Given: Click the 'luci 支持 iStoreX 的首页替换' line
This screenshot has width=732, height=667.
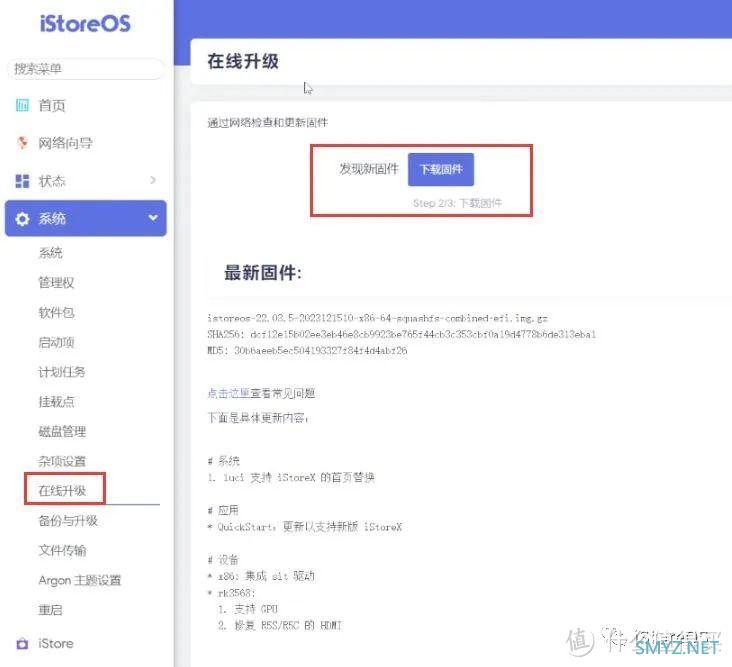Looking at the screenshot, I should pyautogui.click(x=291, y=477).
